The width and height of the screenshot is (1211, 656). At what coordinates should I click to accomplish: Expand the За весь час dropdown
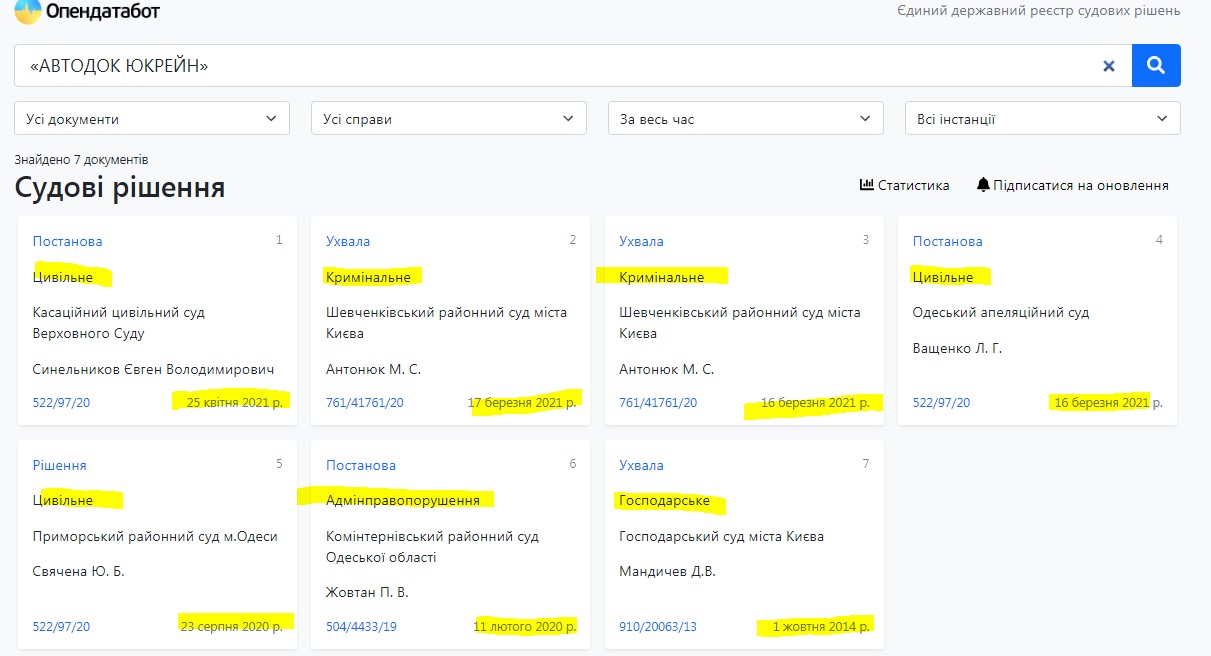tap(745, 118)
